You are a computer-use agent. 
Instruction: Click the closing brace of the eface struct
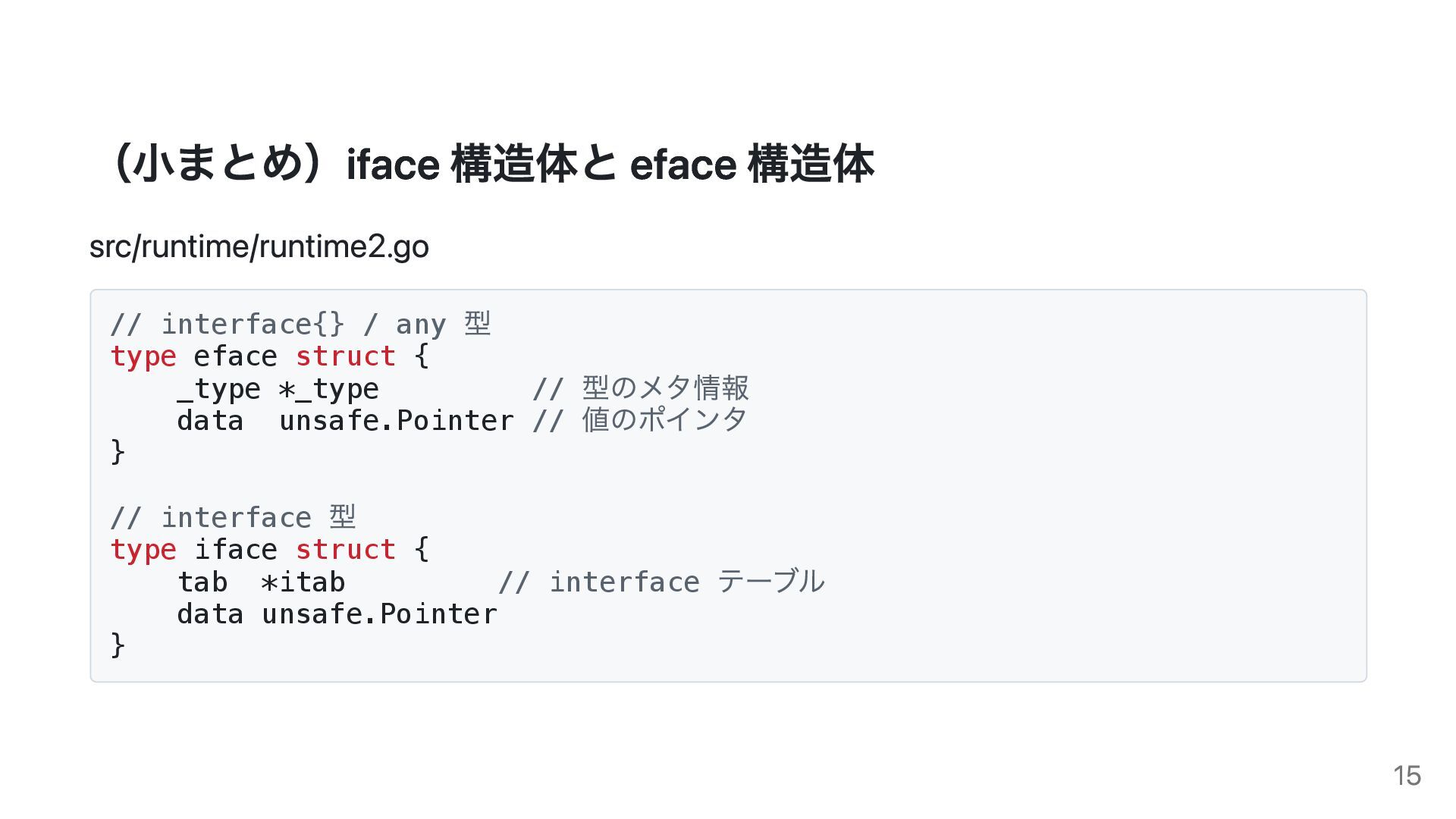pyautogui.click(x=118, y=452)
